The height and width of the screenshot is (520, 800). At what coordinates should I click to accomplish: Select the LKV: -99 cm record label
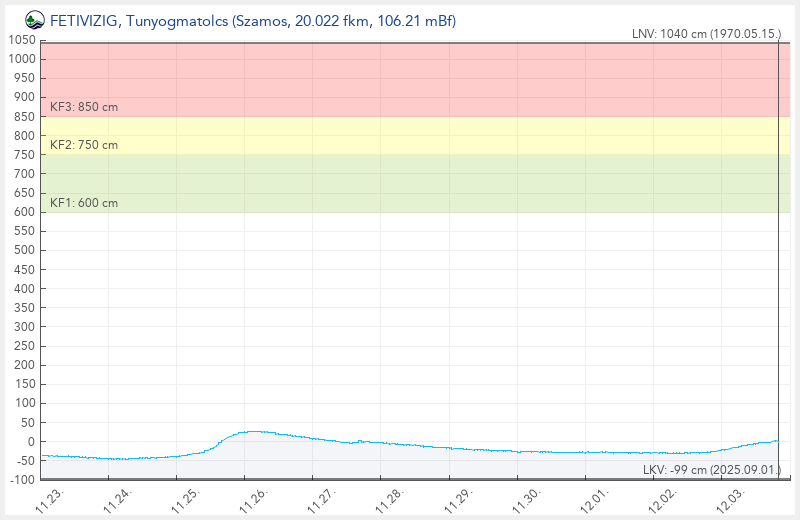coord(710,470)
